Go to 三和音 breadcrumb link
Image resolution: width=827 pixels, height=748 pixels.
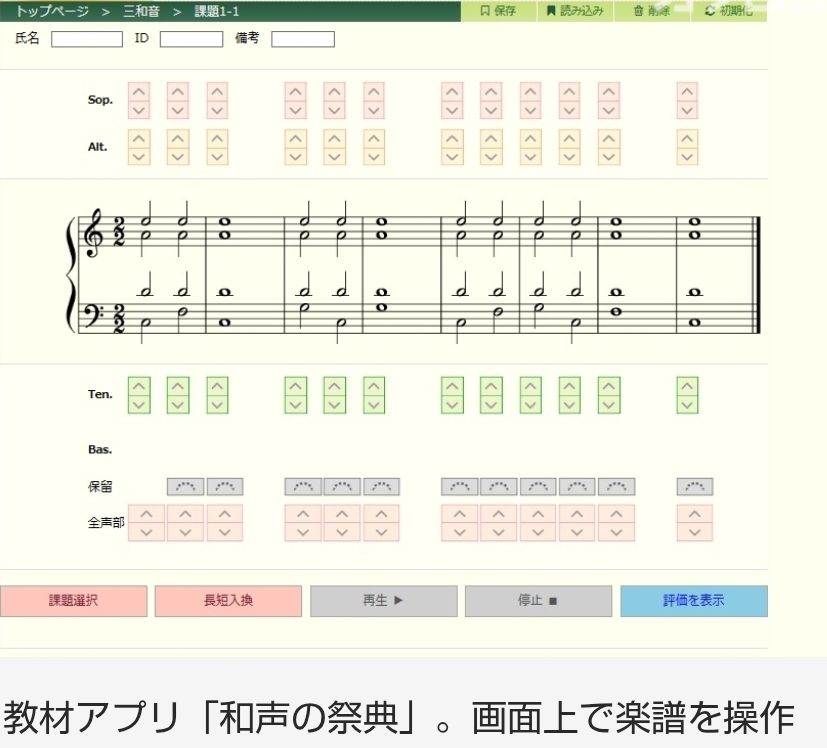tap(139, 11)
